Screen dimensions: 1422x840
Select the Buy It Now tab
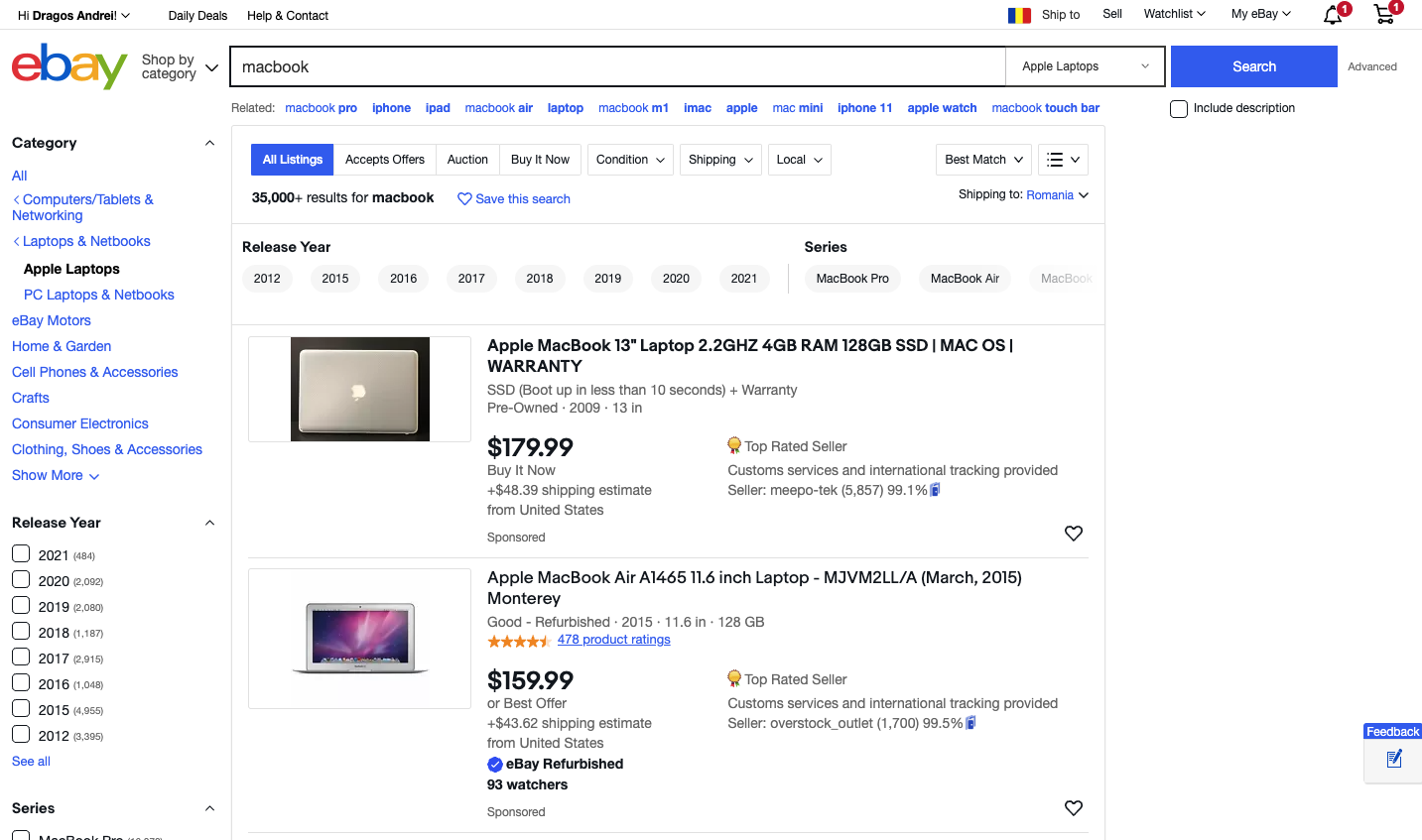[x=540, y=160]
